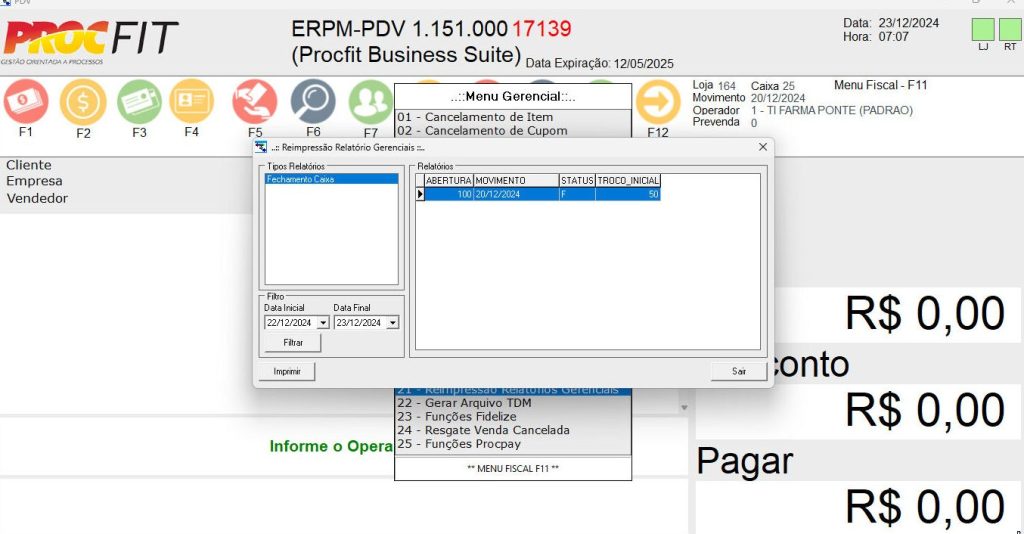Click the ** MENU FISCAL F11 ** footer
The image size is (1024, 534).
(x=513, y=469)
